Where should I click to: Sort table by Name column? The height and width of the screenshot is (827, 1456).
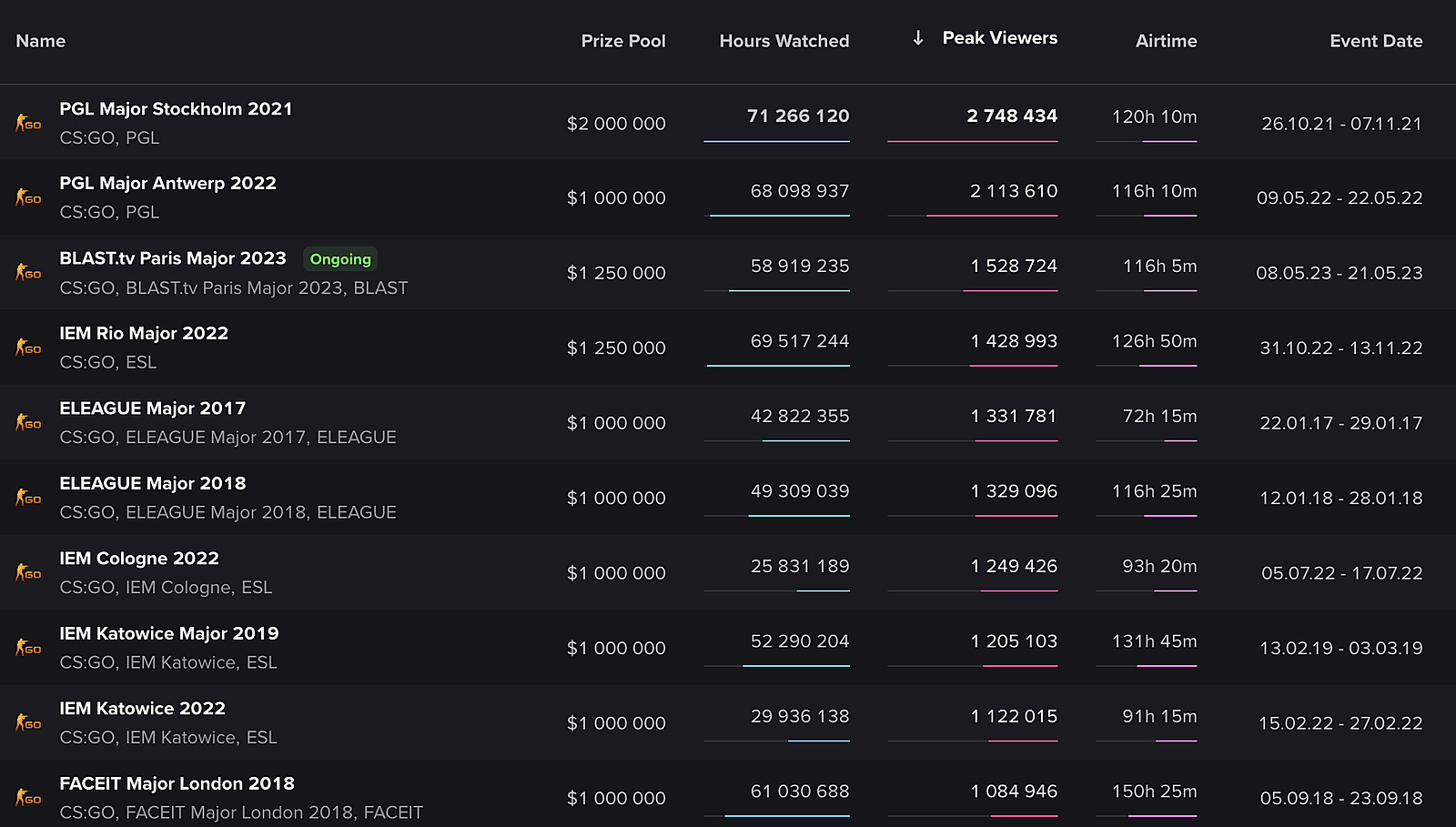tap(41, 41)
